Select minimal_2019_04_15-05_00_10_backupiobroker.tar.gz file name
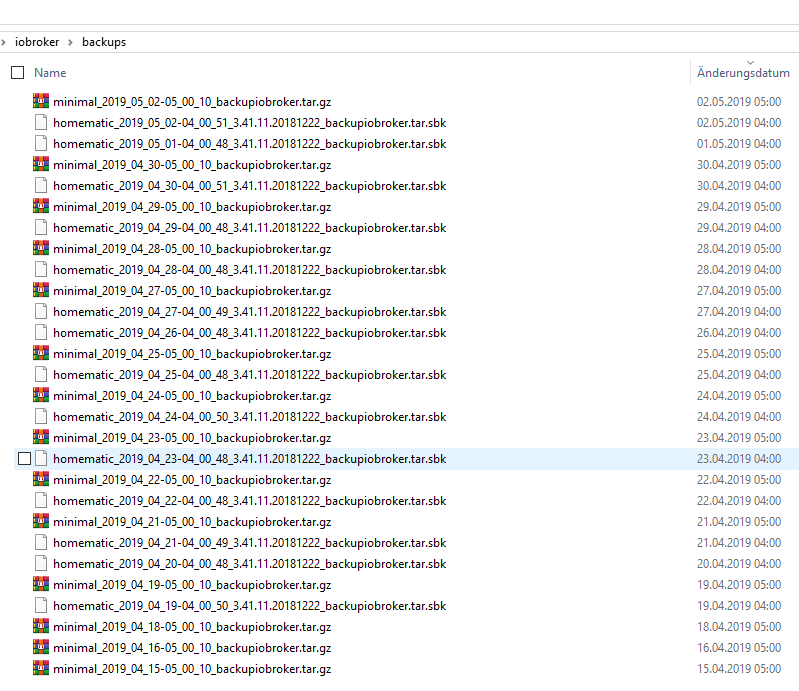Image resolution: width=799 pixels, height=691 pixels. [192, 669]
